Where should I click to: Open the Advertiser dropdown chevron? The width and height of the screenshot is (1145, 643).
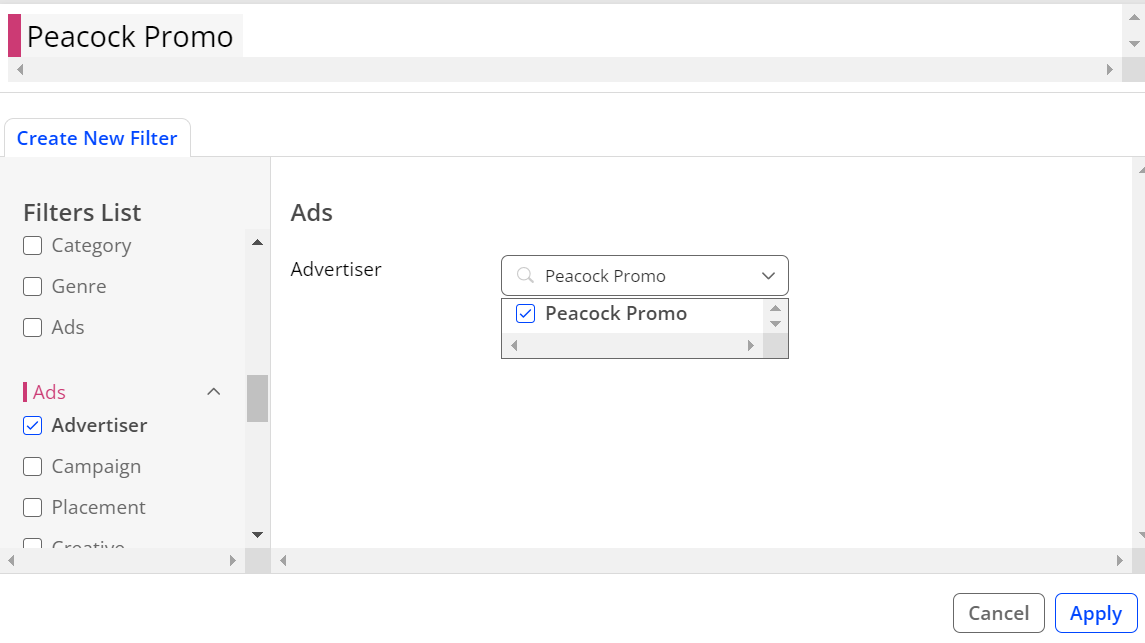click(x=768, y=276)
